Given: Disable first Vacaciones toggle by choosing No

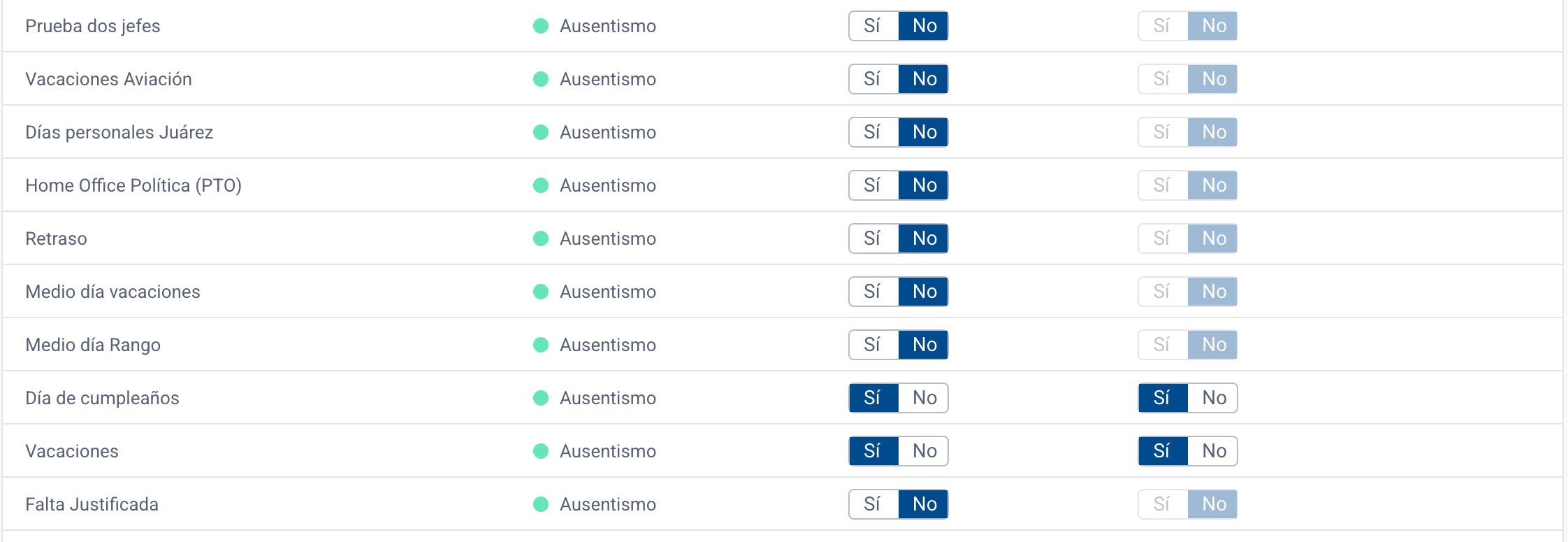Looking at the screenshot, I should [x=924, y=451].
